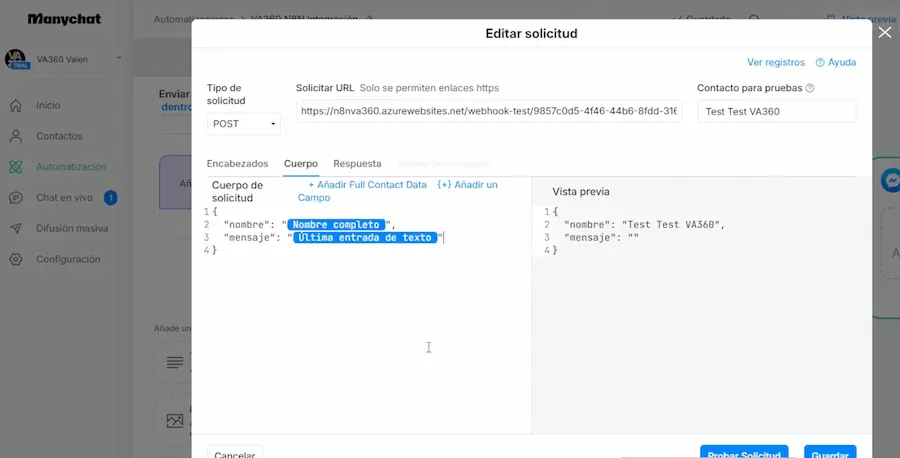Click the Manychat logo
This screenshot has height=458, width=900.
tap(64, 19)
